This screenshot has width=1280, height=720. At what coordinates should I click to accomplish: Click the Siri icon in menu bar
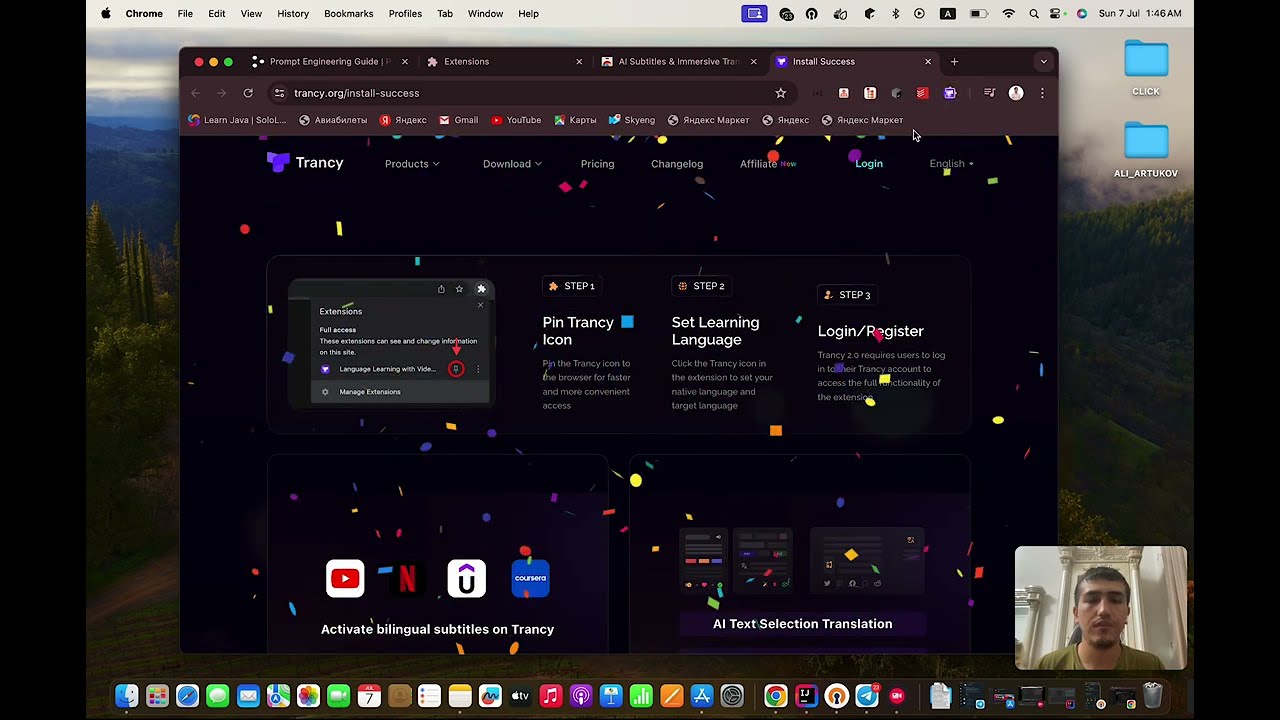1082,14
